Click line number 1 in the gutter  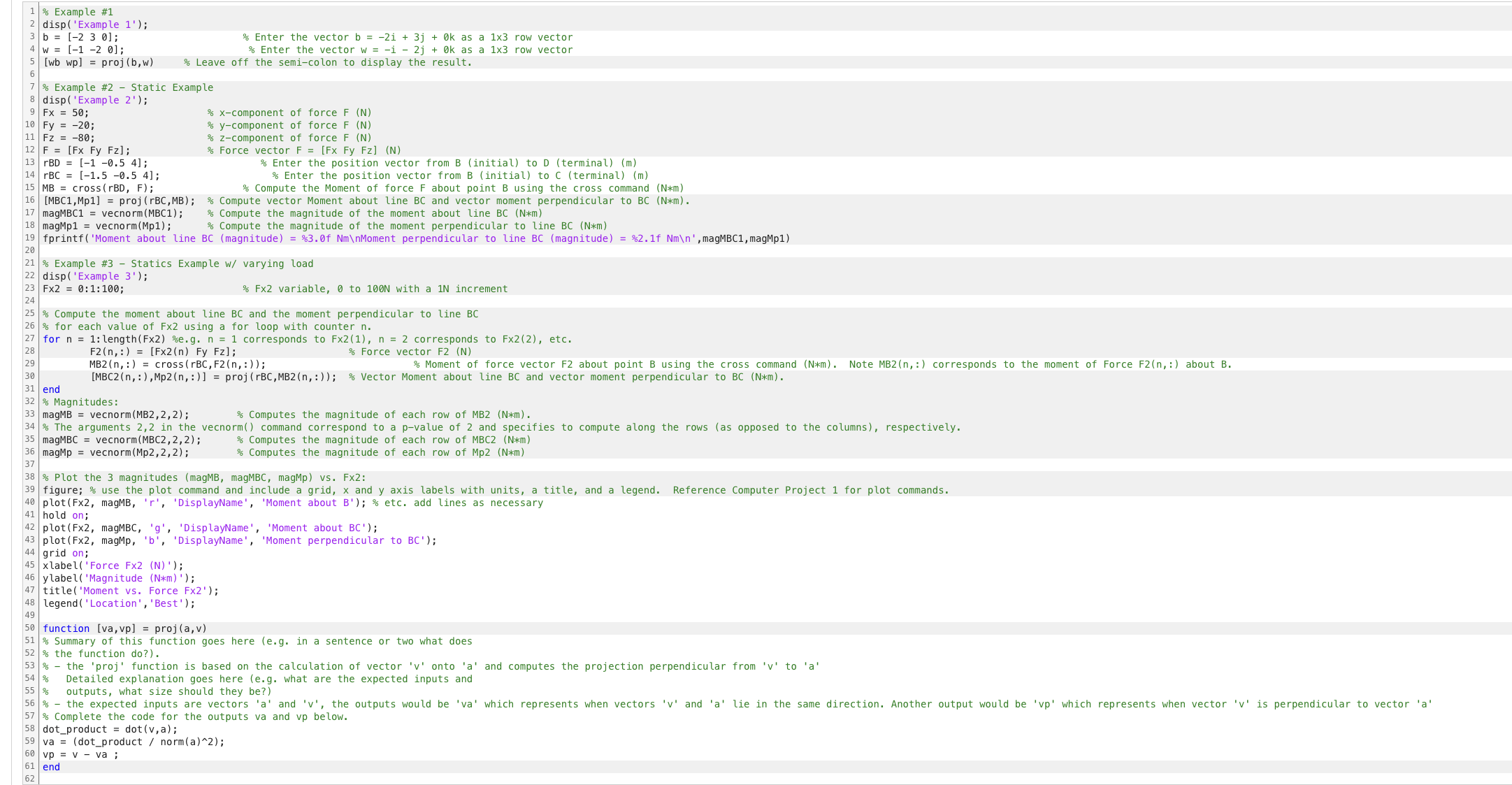click(x=31, y=11)
